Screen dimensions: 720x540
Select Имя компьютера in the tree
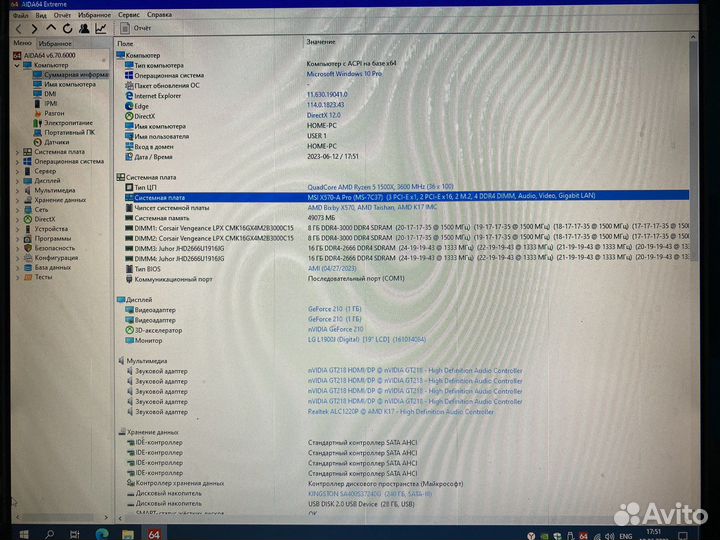point(64,84)
